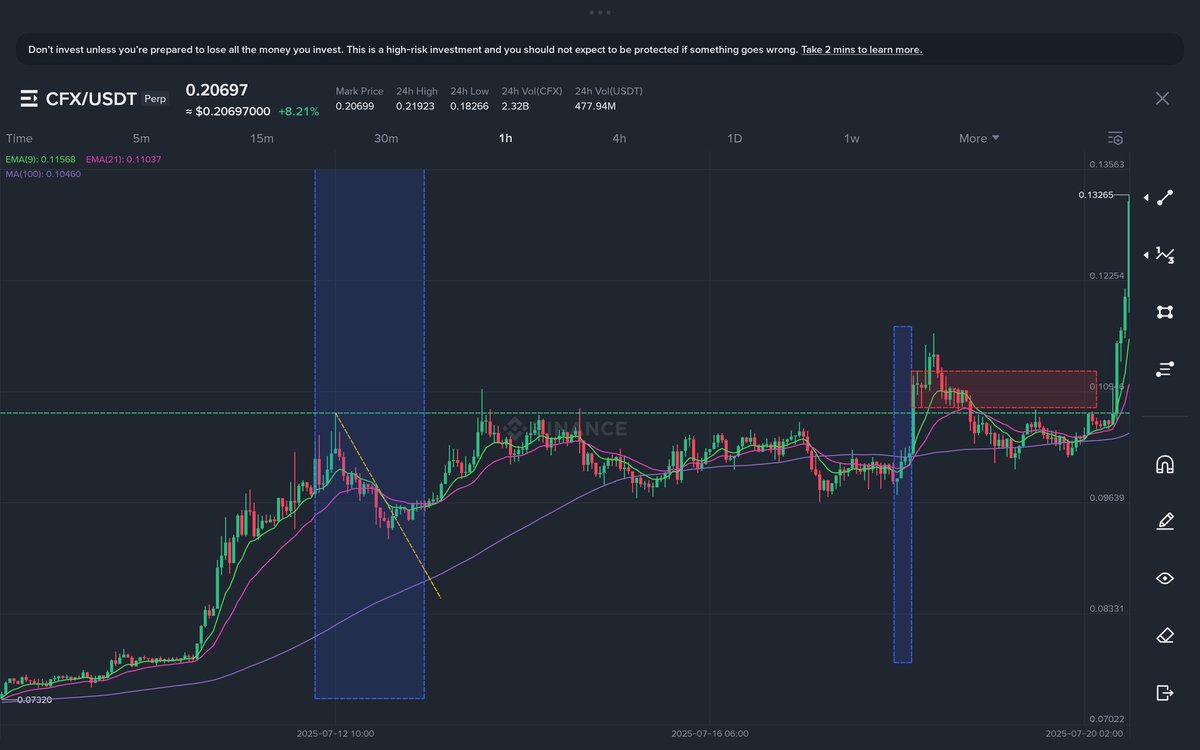This screenshot has width=1200, height=750.
Task: Click the Perp contract badge
Action: click(x=155, y=98)
